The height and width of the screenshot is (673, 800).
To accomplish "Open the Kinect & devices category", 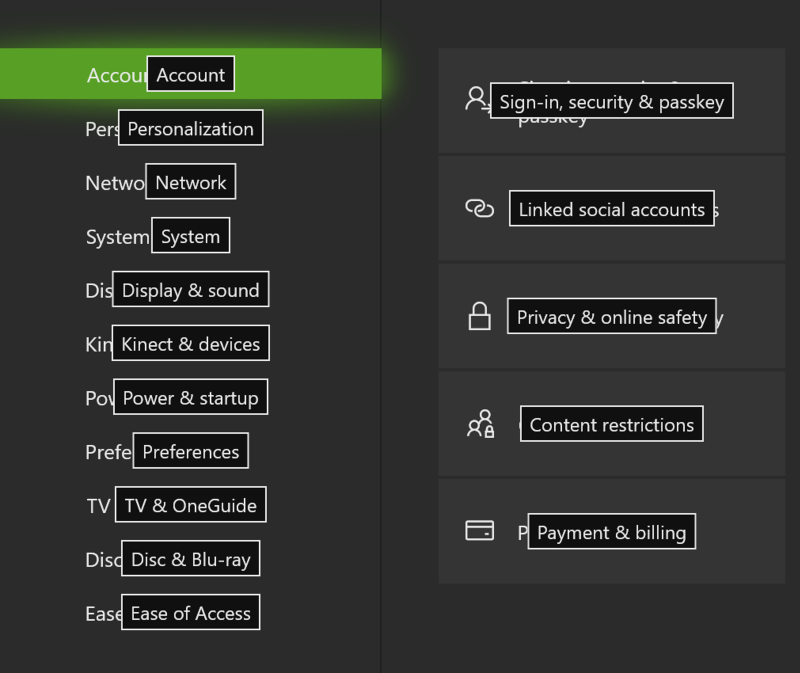I will tap(190, 343).
